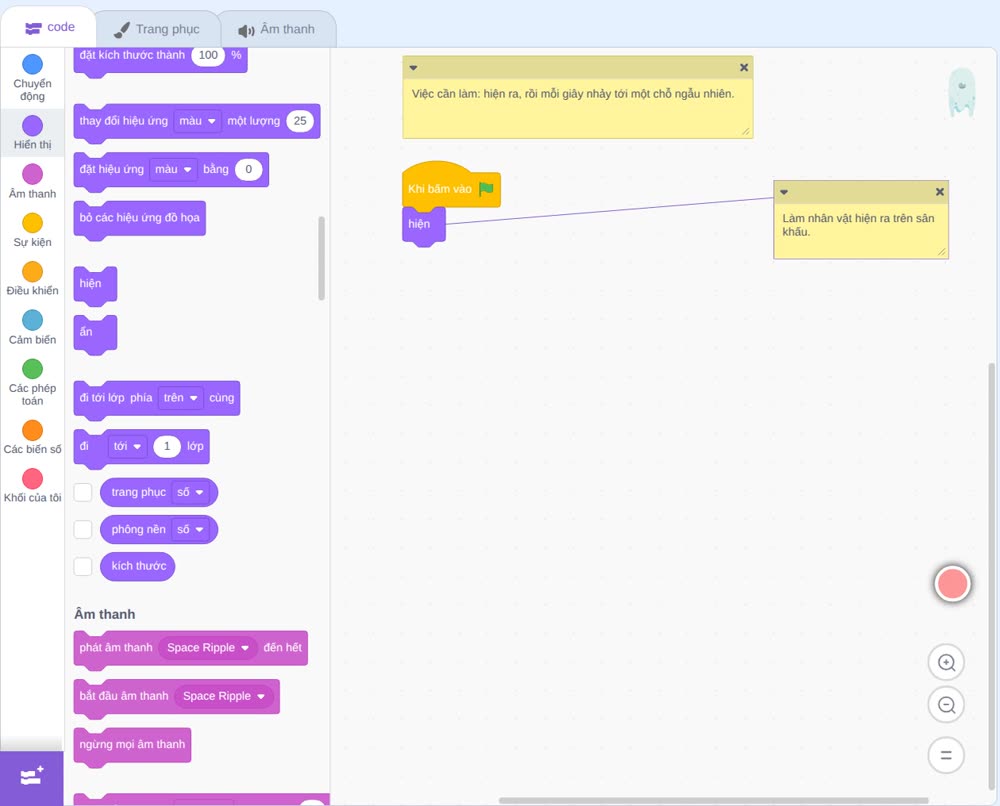Enable the 'phông nền' reporter checkbox
This screenshot has width=1000, height=806.
click(x=83, y=529)
